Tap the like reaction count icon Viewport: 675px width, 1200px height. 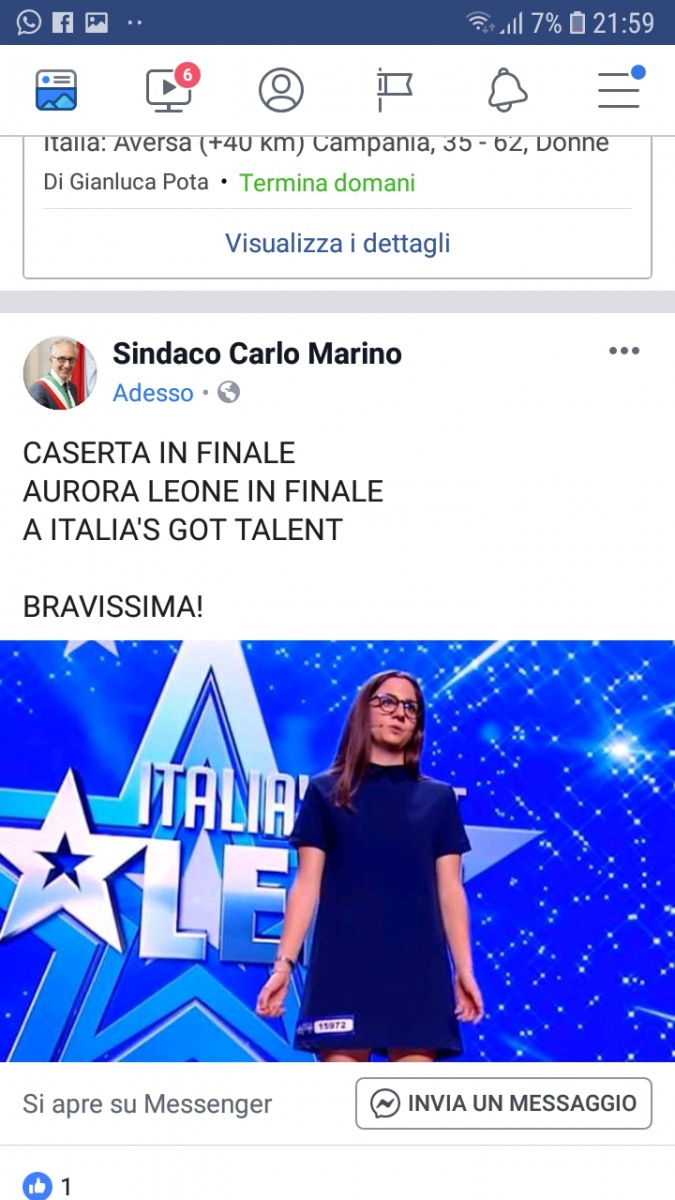click(x=37, y=1187)
